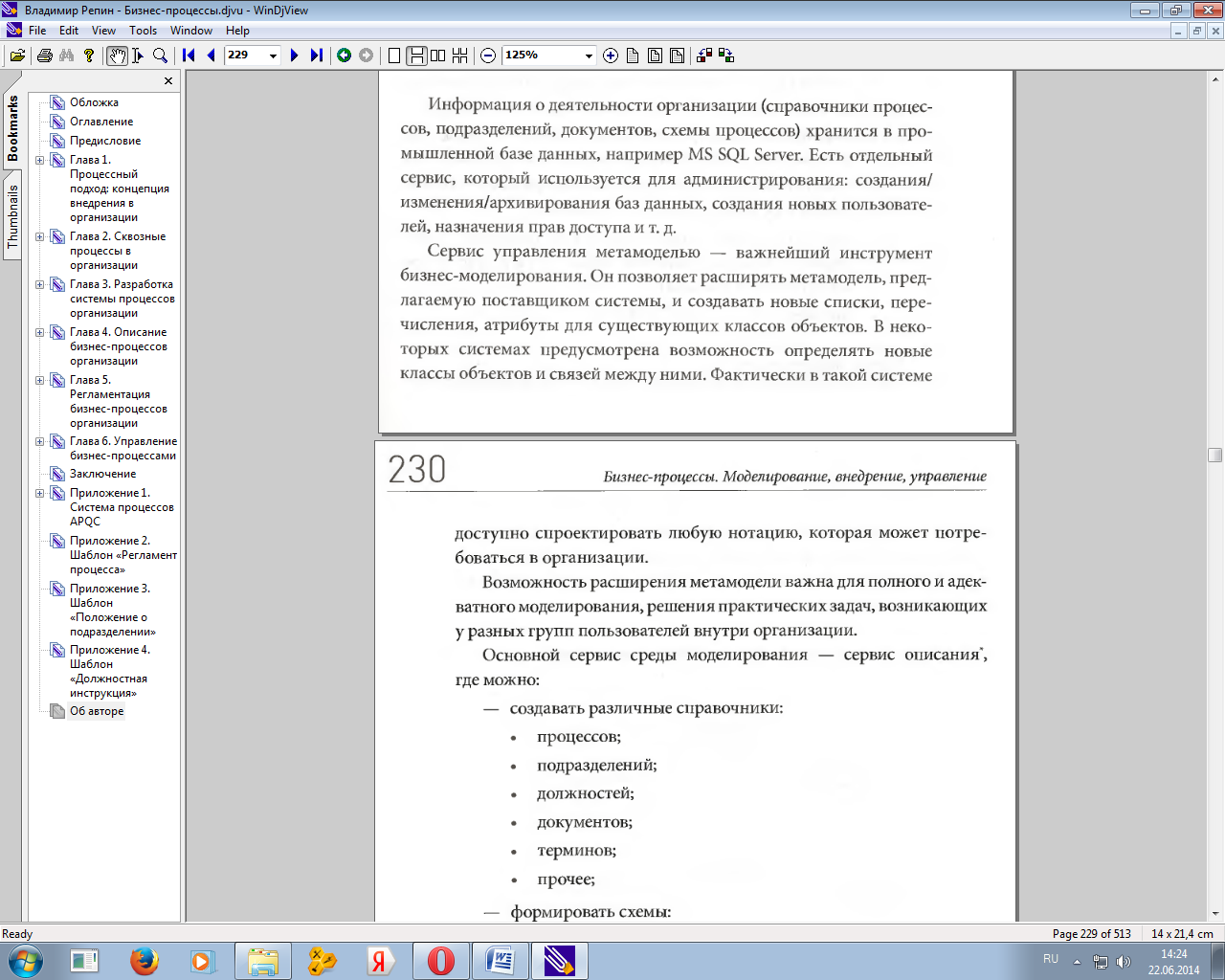Open the Window menu
1225x980 pixels.
coord(191,31)
